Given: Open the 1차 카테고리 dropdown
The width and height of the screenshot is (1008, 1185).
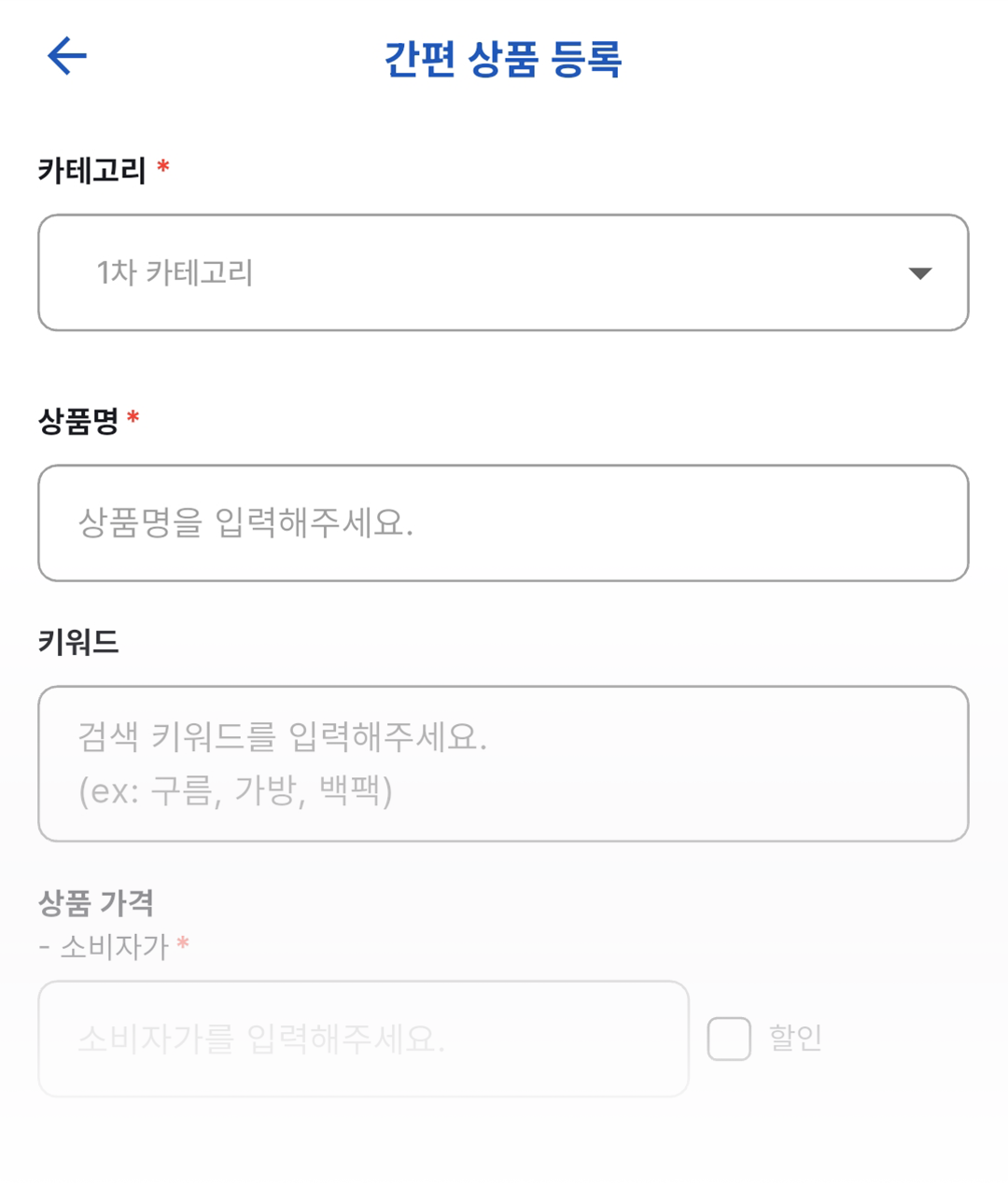Looking at the screenshot, I should click(502, 272).
